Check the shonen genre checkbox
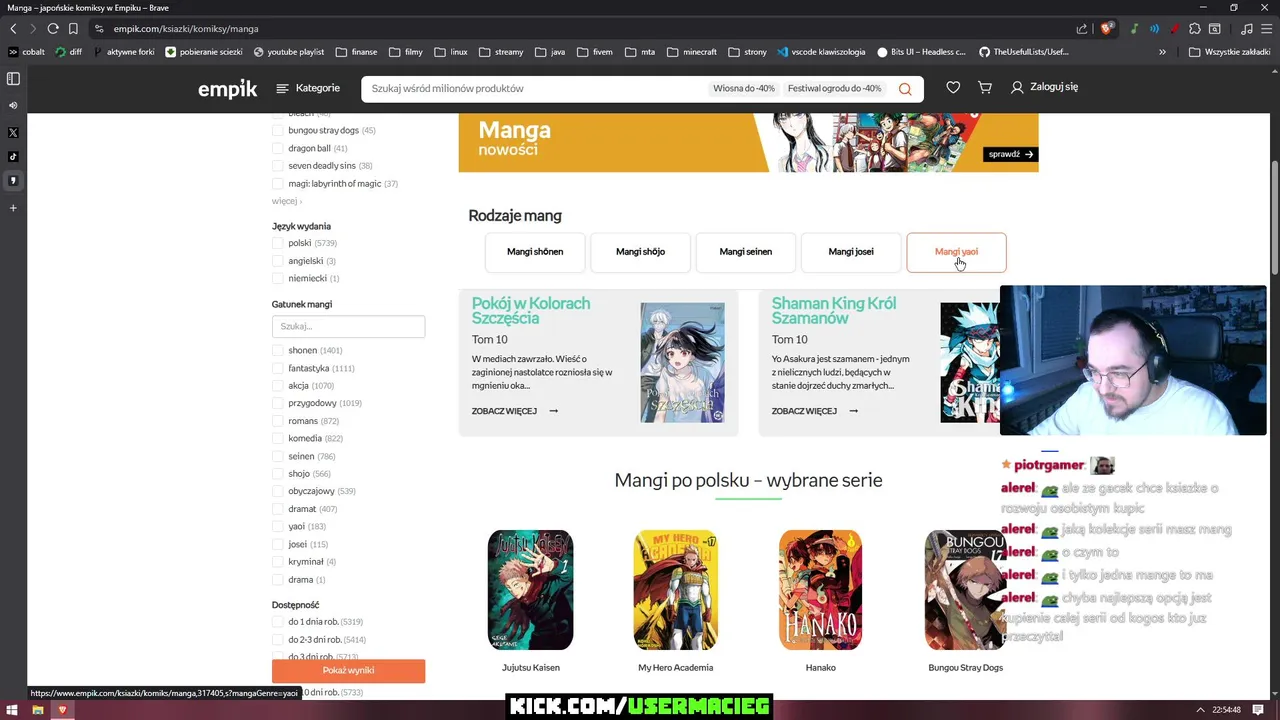Image resolution: width=1280 pixels, height=720 pixels. tap(279, 350)
